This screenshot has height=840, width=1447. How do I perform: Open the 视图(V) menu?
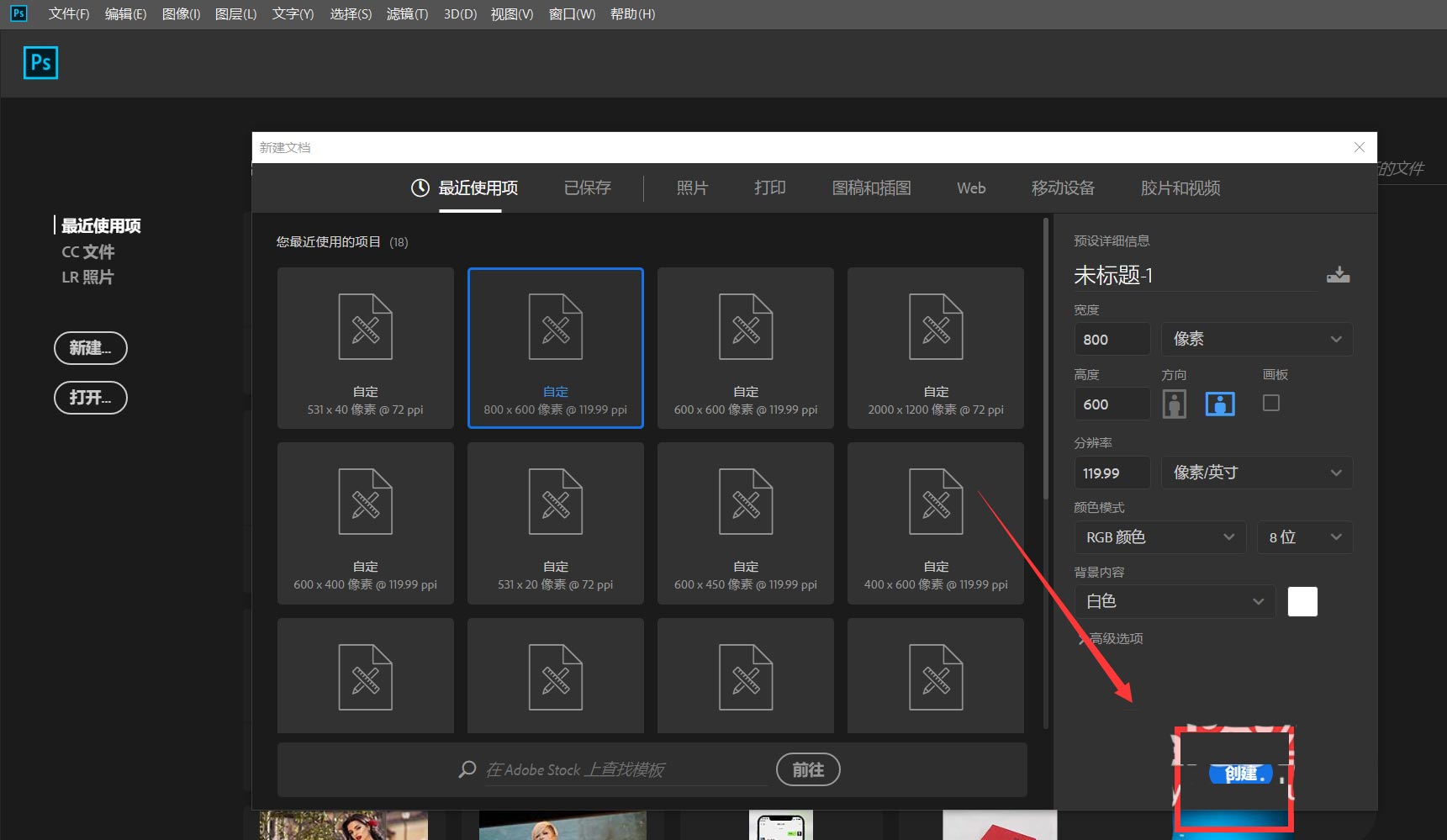(x=512, y=14)
